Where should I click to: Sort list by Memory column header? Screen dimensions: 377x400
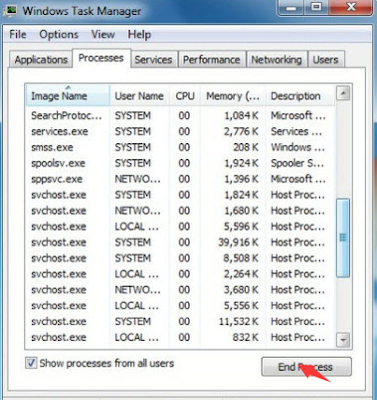(233, 96)
